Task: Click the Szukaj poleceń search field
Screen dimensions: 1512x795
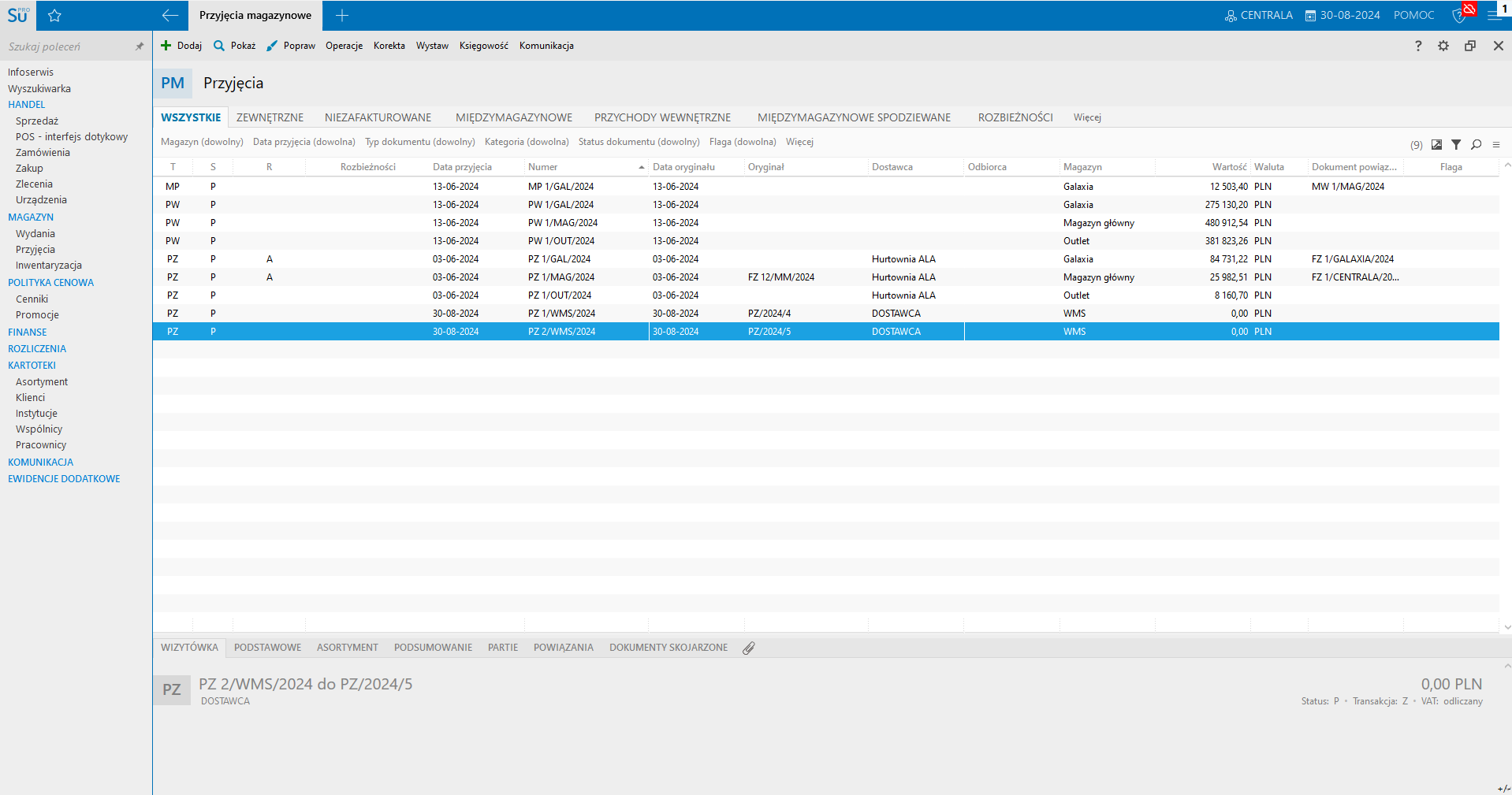Action: [x=67, y=46]
